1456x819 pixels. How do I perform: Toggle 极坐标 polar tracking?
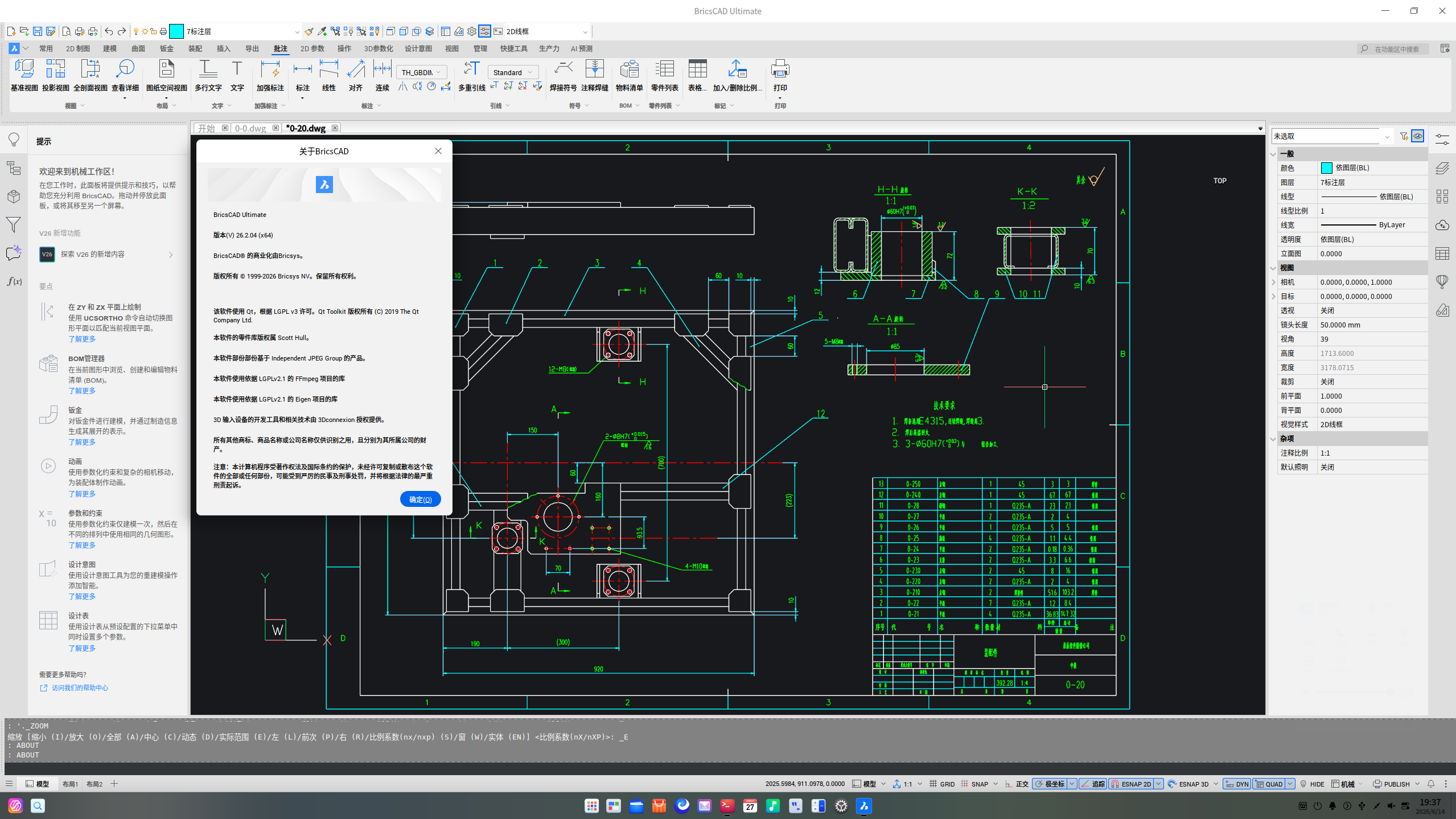coord(1049,784)
